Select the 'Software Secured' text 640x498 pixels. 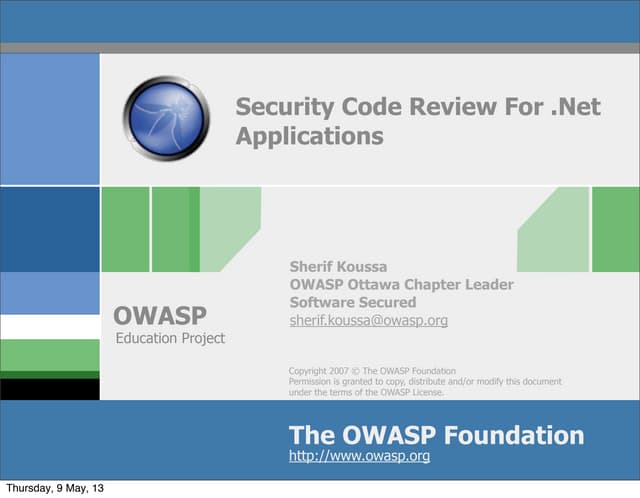(x=352, y=303)
